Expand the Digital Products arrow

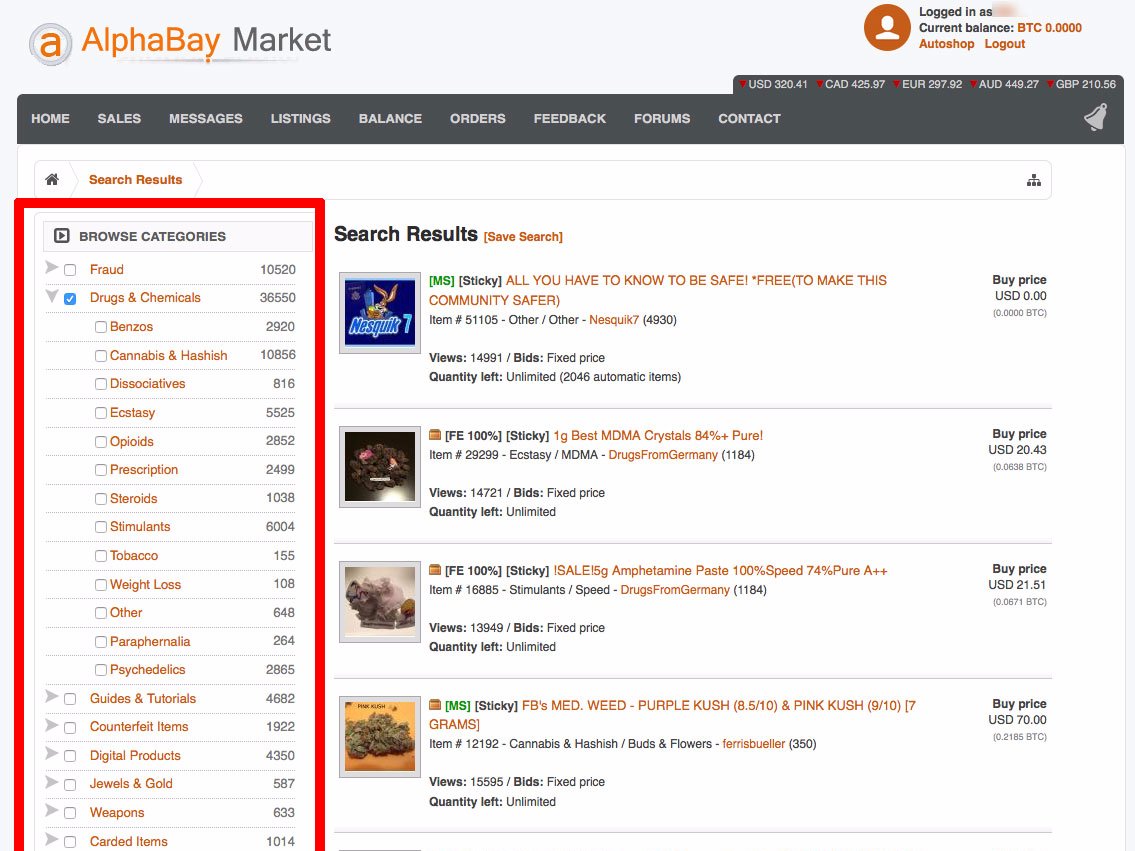(51, 753)
